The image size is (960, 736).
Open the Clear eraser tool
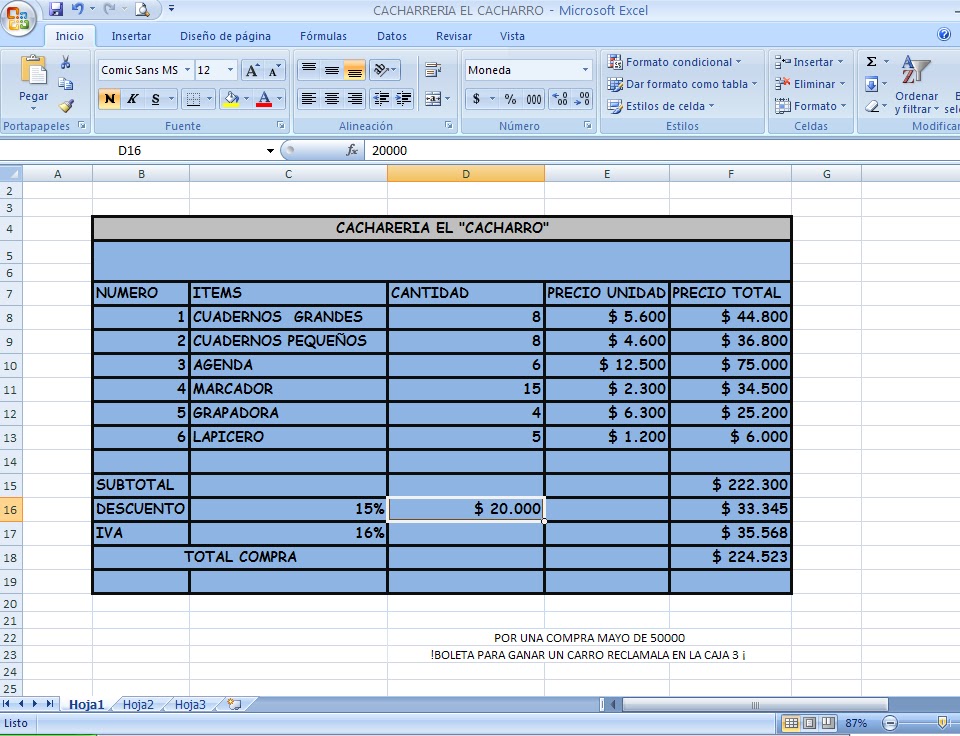pyautogui.click(x=872, y=107)
